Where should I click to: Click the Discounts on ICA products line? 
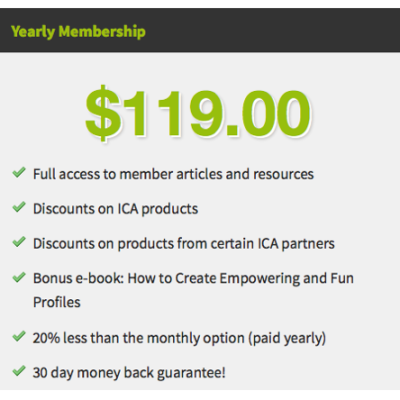click(x=116, y=209)
